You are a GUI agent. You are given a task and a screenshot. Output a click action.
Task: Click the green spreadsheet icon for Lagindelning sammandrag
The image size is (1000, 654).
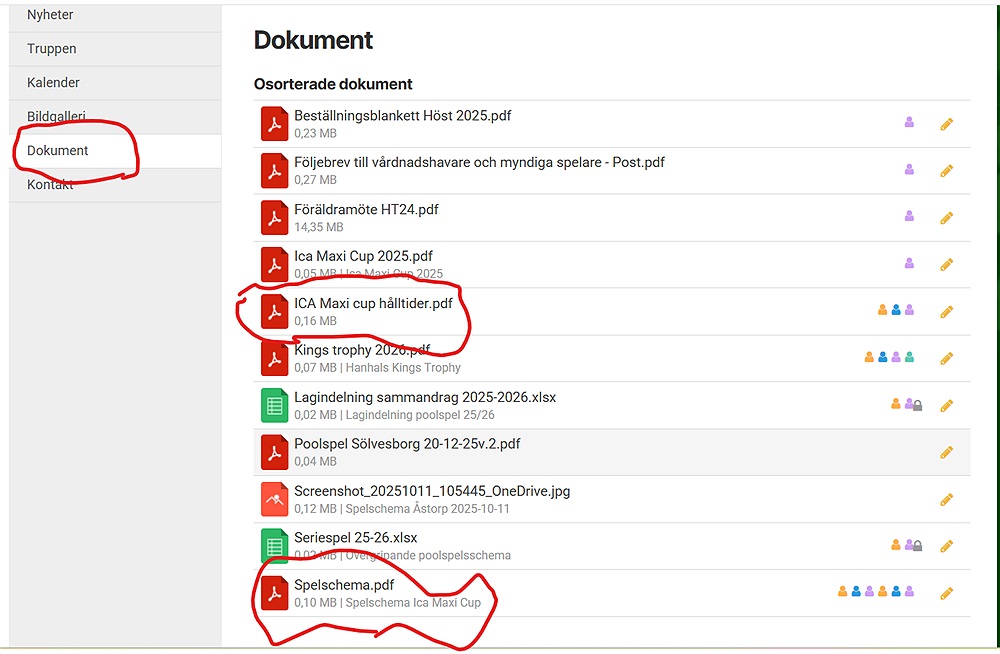[274, 405]
